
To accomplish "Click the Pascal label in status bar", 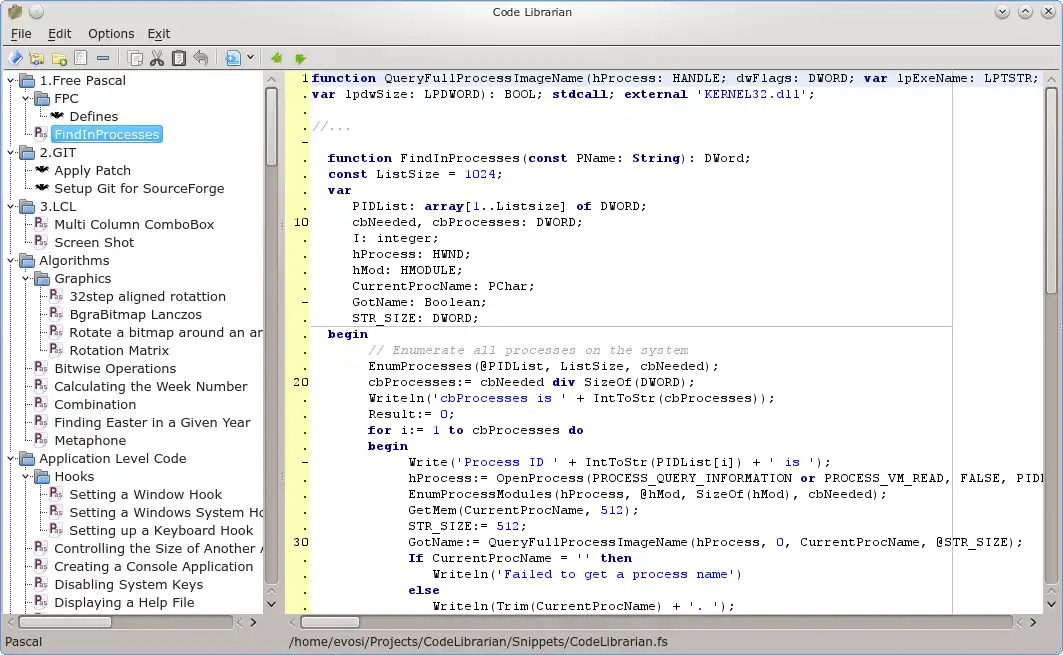I will tap(23, 641).
